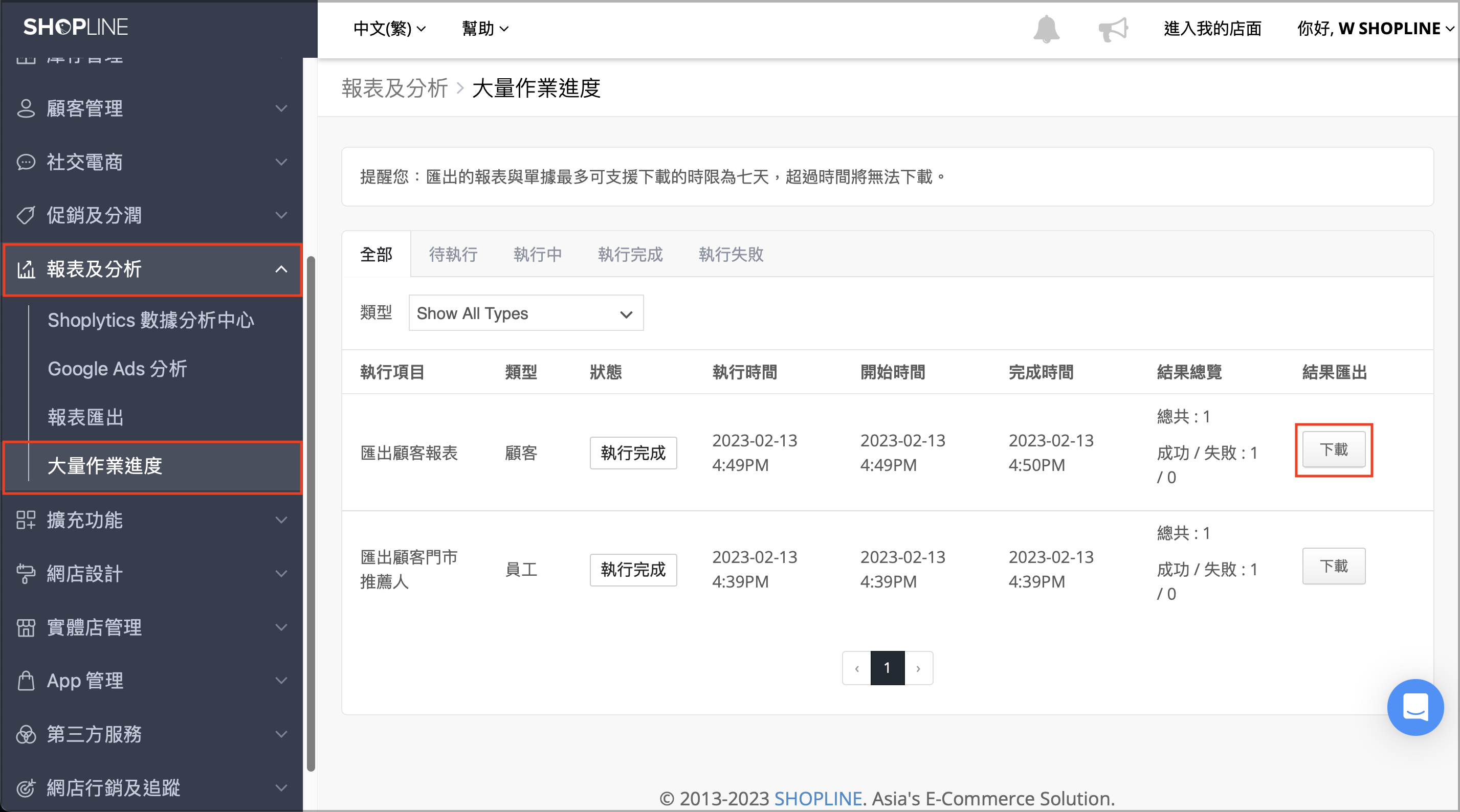
Task: Switch to the 待執行 tab
Action: point(453,255)
